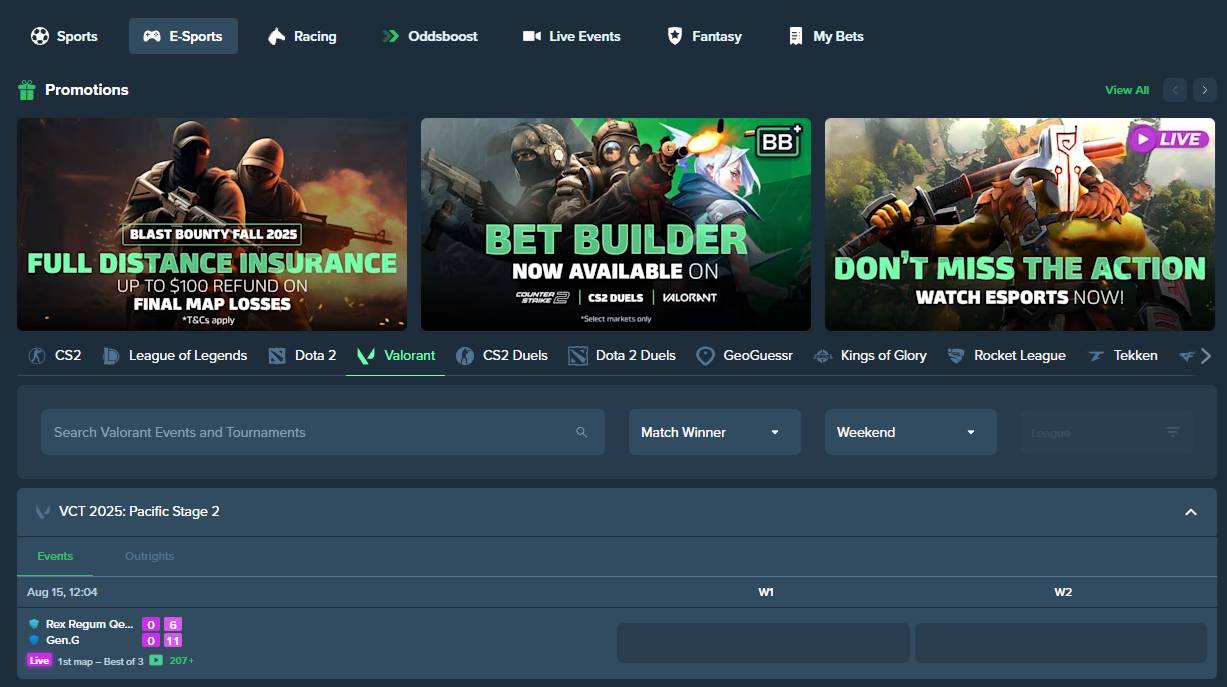Click the CS2 soldier icon

[36, 356]
